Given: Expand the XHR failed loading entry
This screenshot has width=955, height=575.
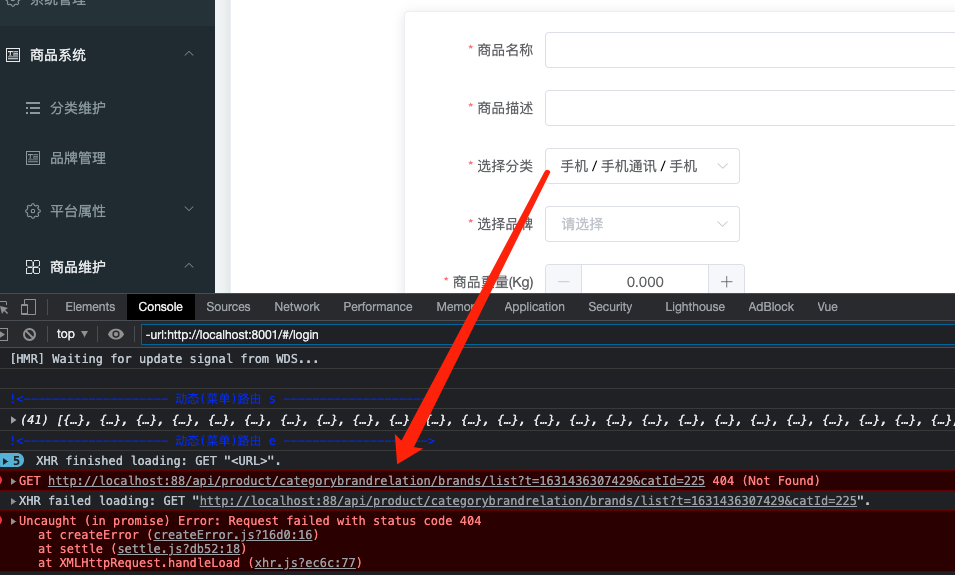Looking at the screenshot, I should [13, 501].
